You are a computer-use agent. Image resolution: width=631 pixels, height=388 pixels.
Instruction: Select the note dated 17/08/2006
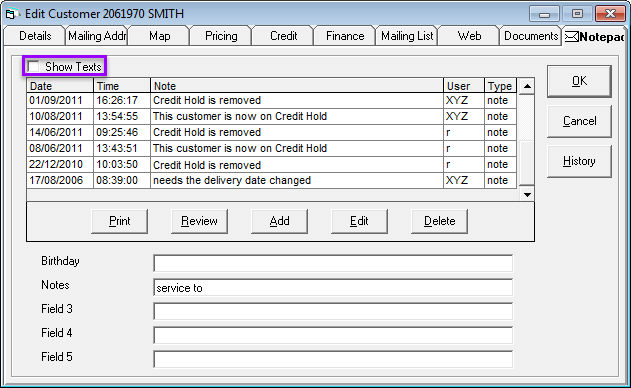click(x=272, y=180)
